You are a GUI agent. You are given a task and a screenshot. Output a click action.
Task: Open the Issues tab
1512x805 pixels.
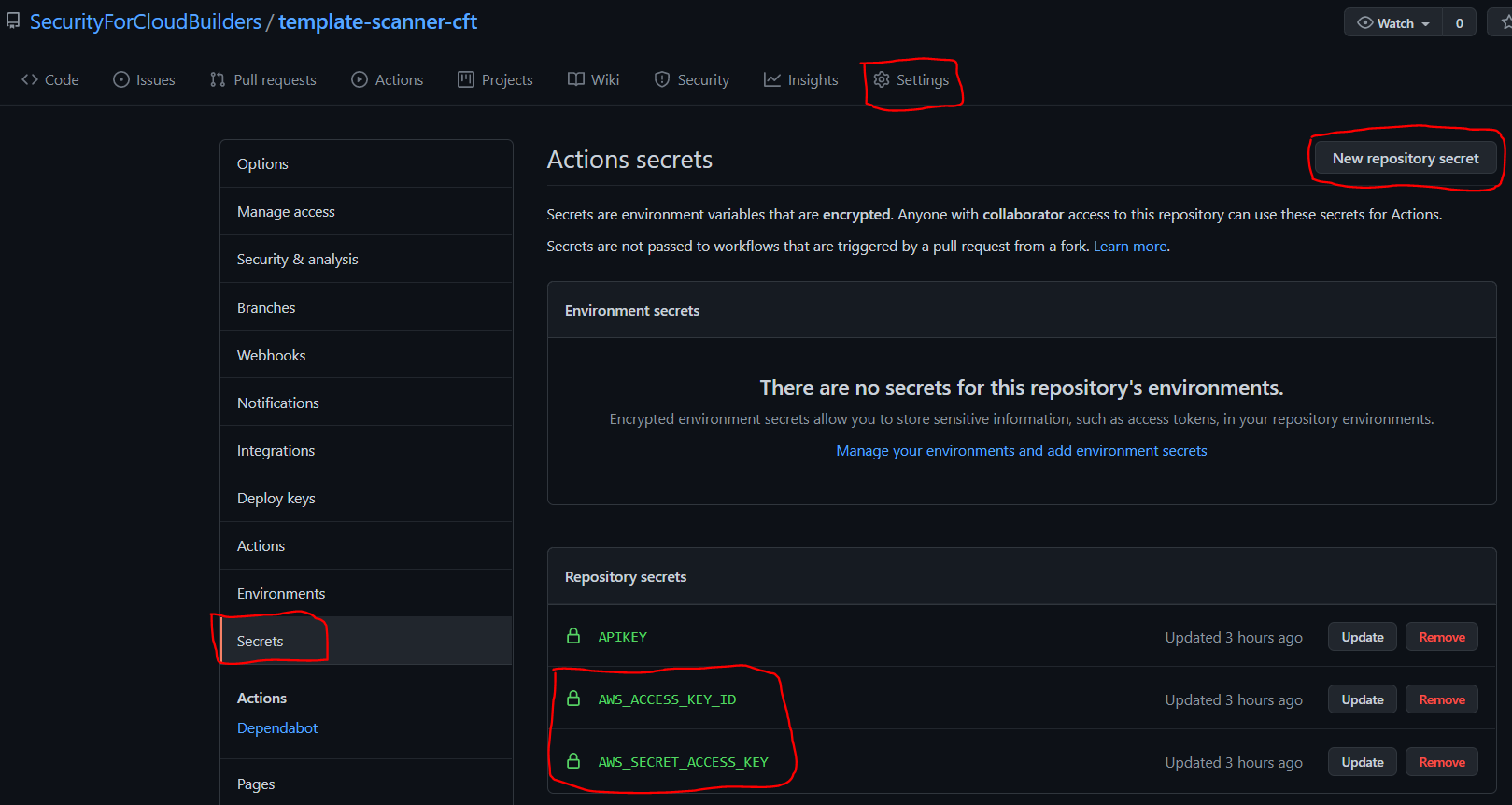[145, 79]
